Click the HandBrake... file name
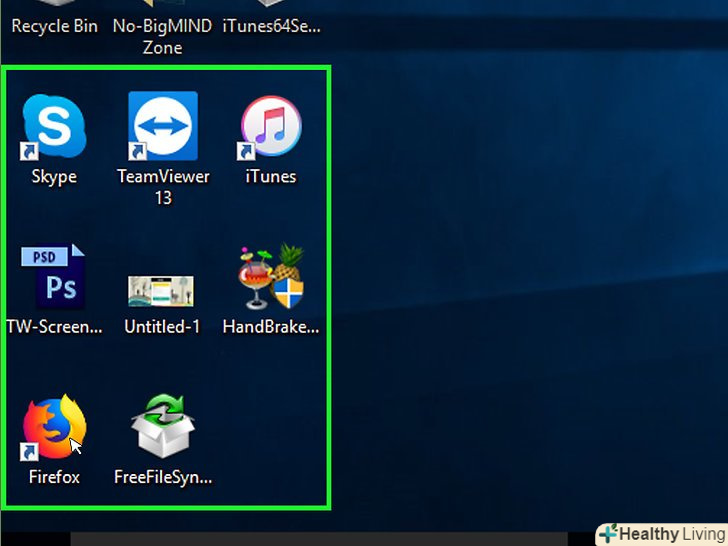This screenshot has width=728, height=546. tap(271, 327)
